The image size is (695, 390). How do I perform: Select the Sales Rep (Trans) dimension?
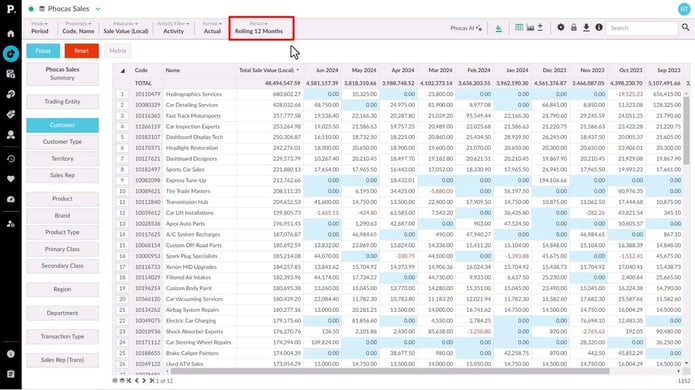click(x=62, y=360)
